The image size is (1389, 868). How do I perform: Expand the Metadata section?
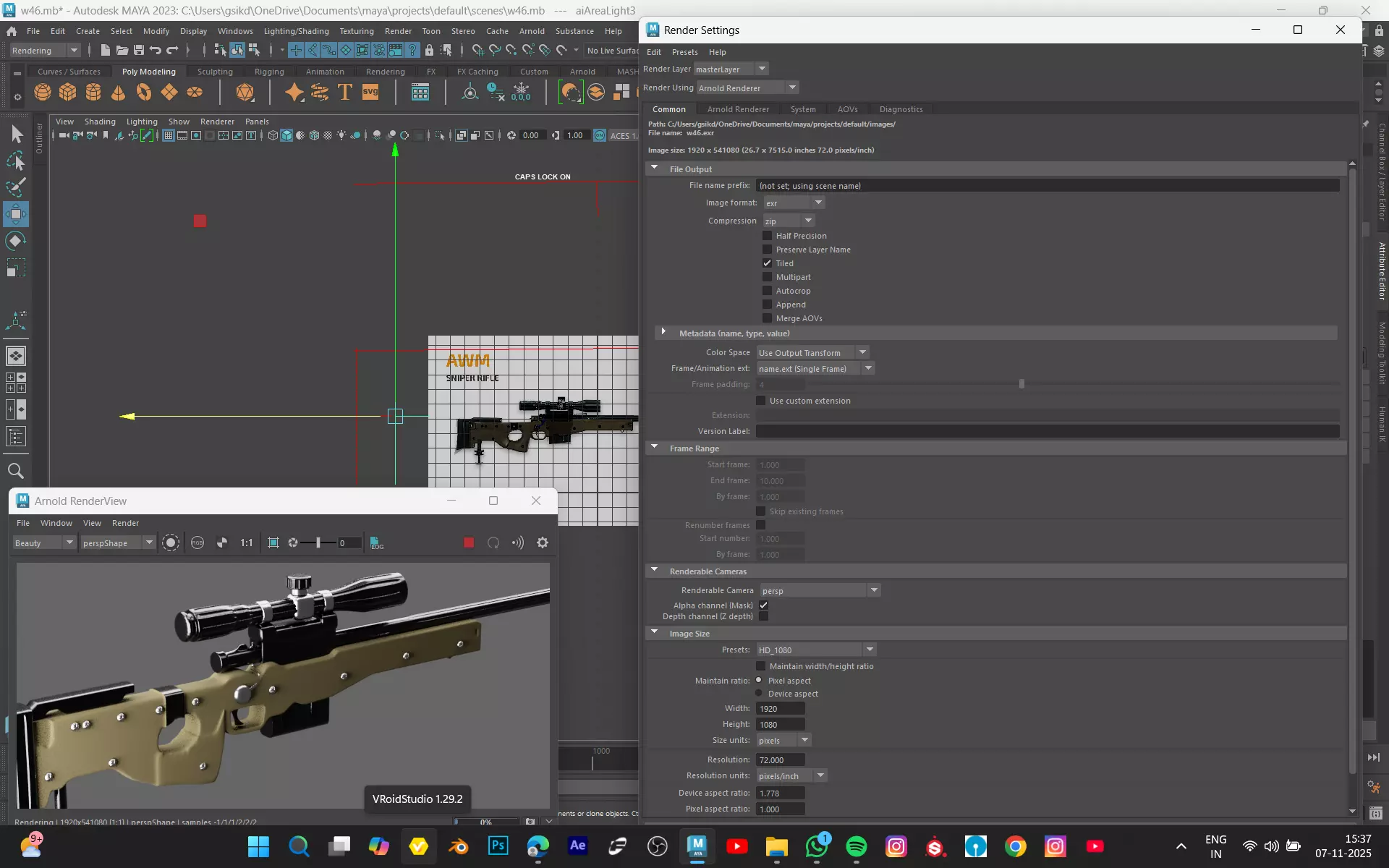[663, 332]
